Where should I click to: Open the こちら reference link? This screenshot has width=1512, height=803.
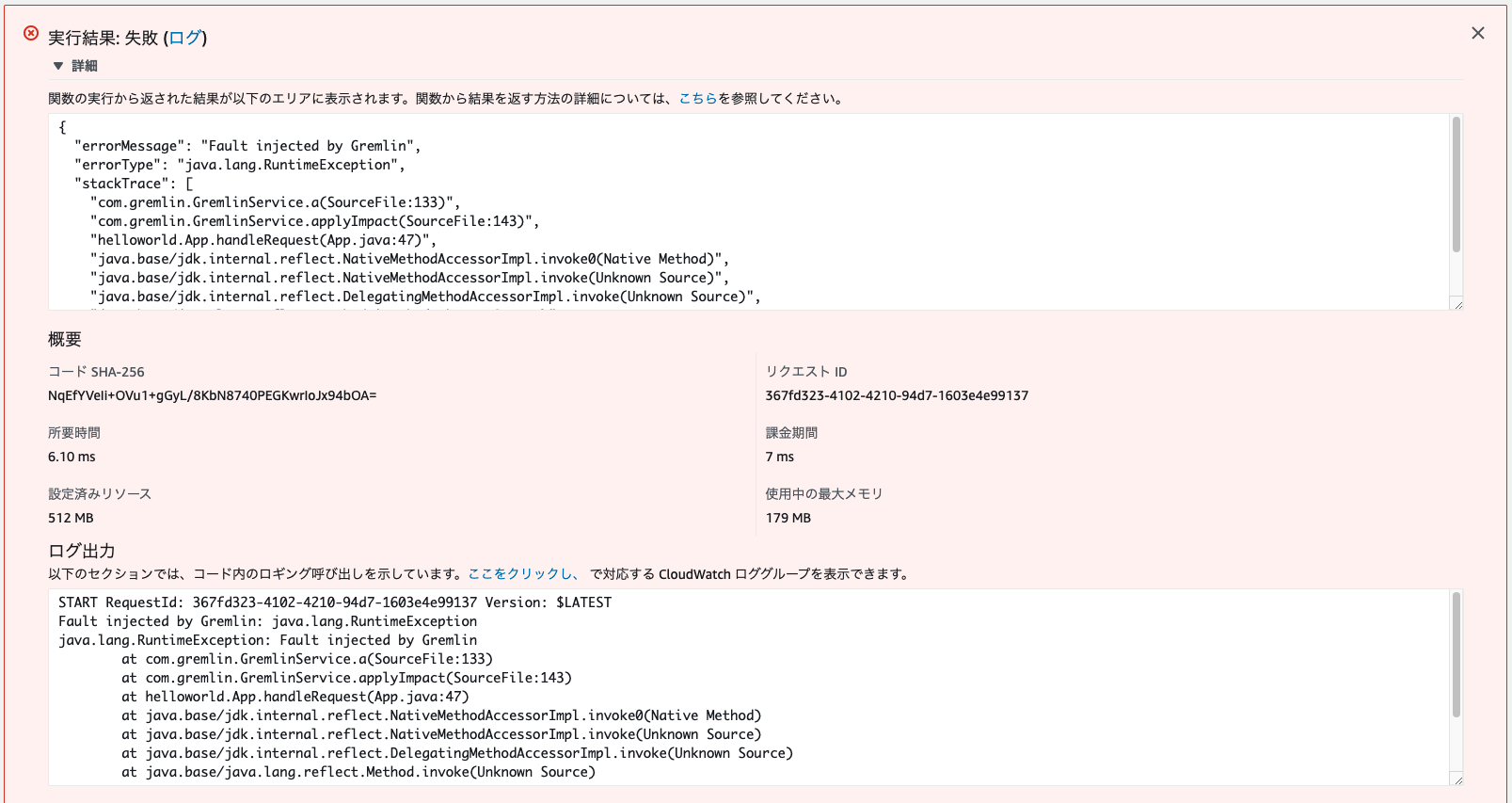point(697,98)
